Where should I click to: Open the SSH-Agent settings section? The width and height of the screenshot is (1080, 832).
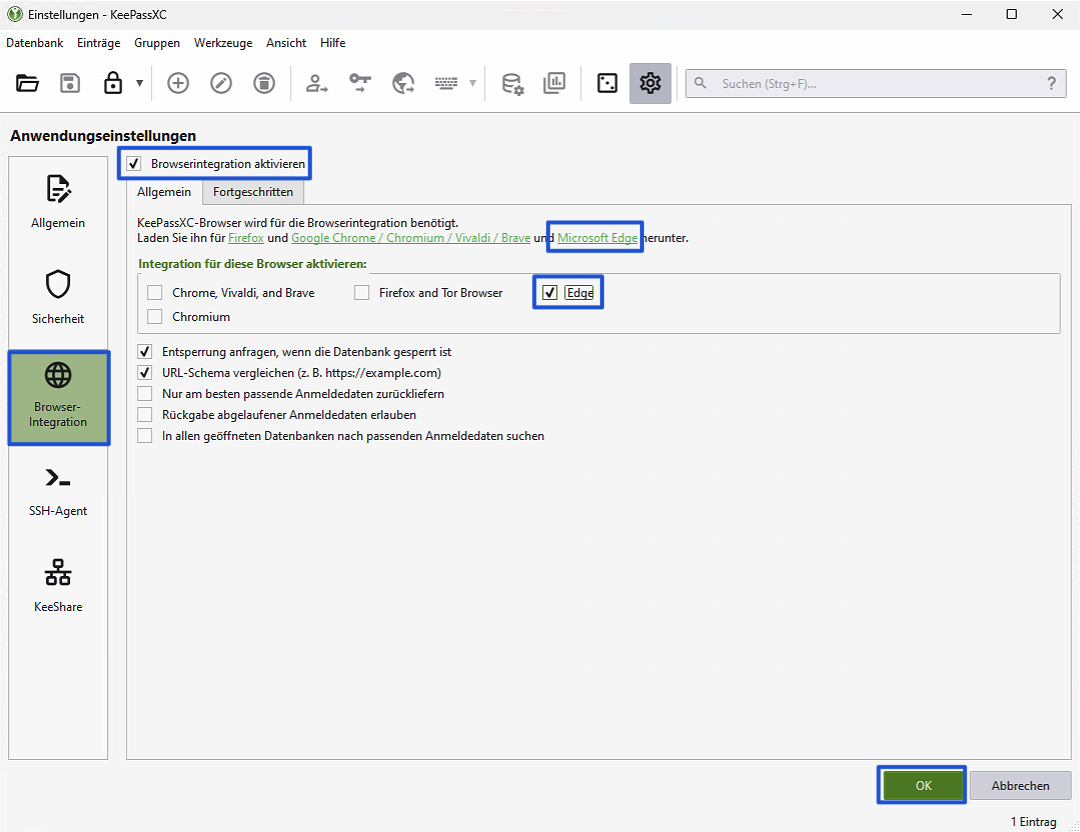point(58,490)
